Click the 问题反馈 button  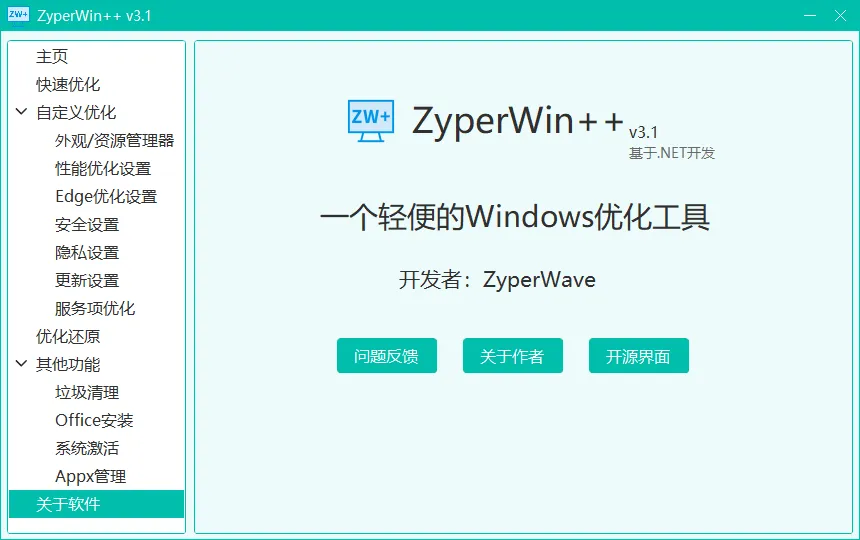click(x=386, y=356)
